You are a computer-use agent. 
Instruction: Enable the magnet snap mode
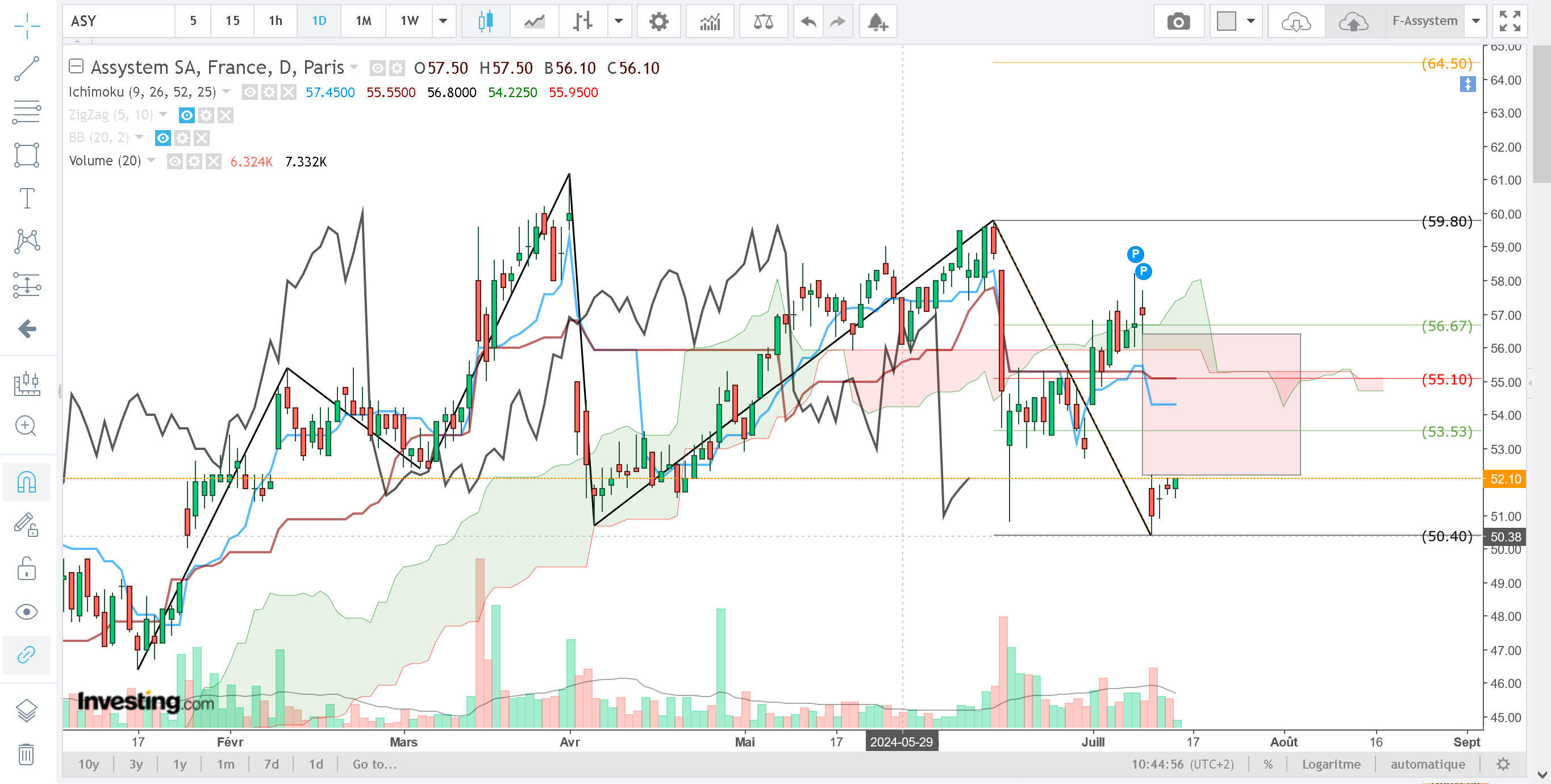pyautogui.click(x=27, y=482)
